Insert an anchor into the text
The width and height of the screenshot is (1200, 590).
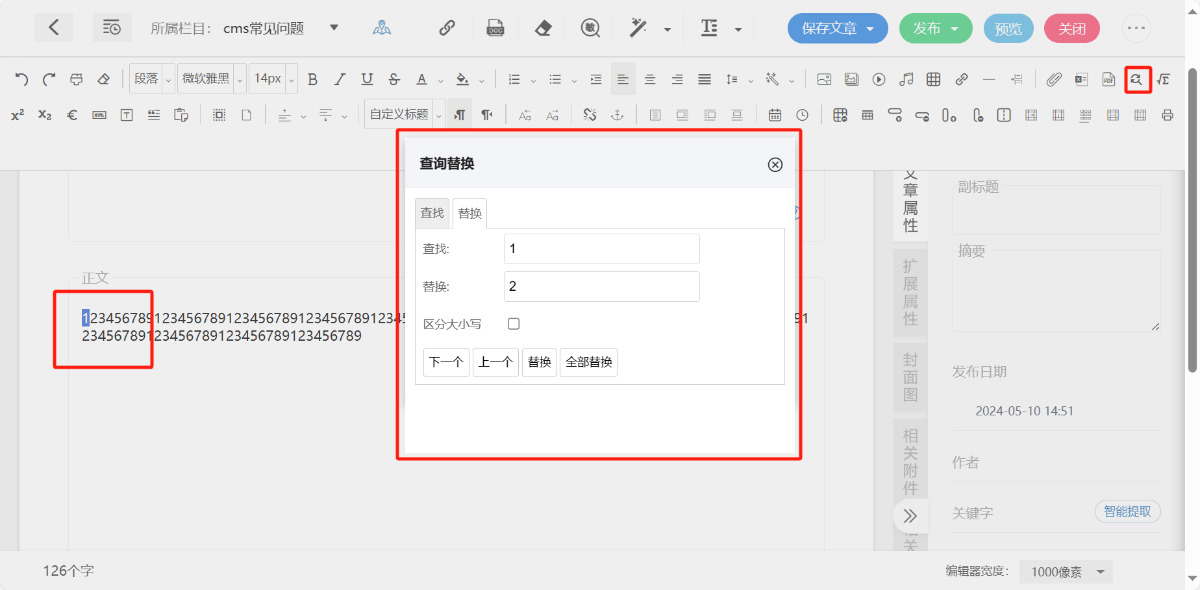click(617, 115)
